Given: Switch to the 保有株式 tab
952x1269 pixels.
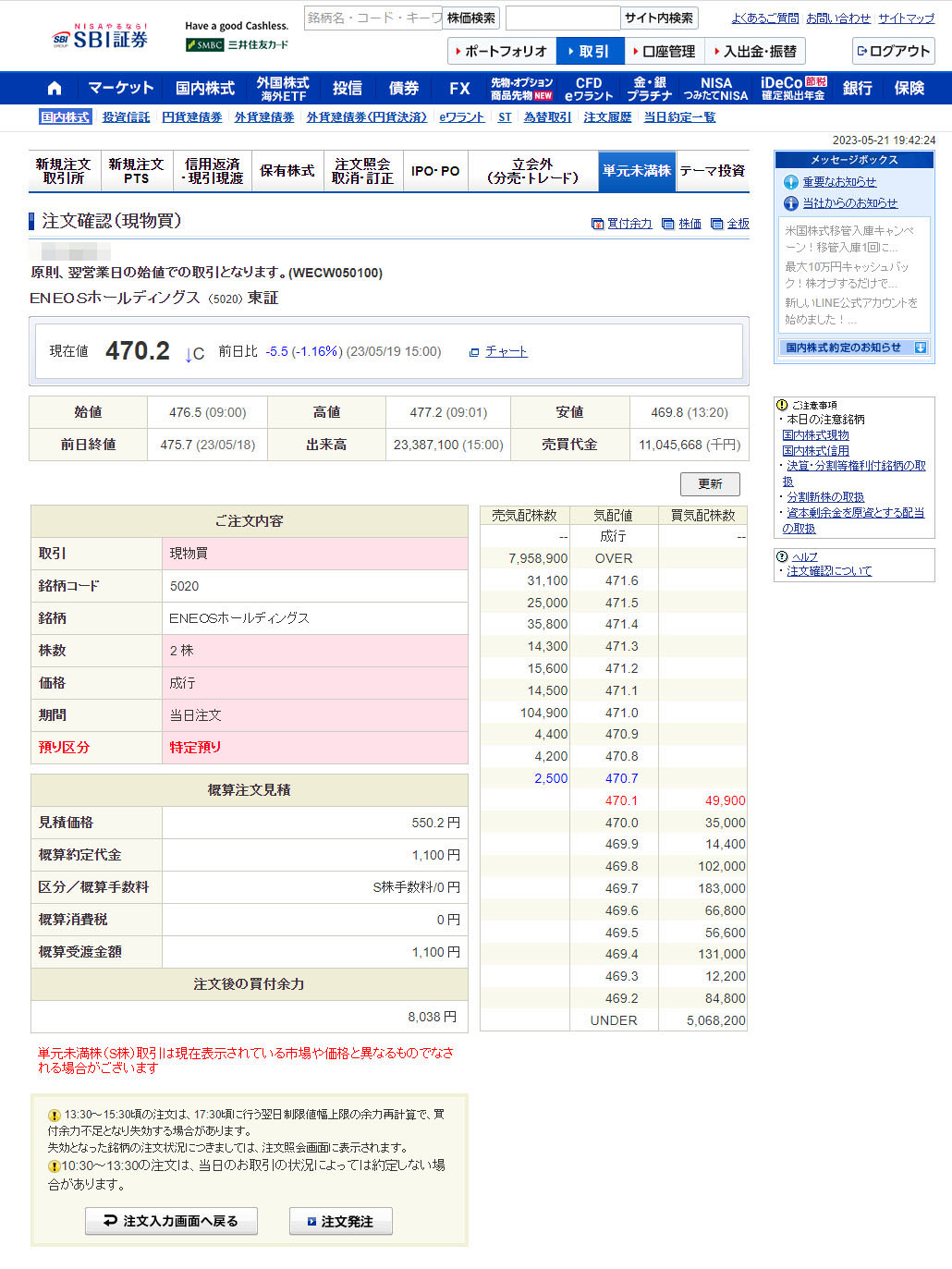Looking at the screenshot, I should (287, 171).
